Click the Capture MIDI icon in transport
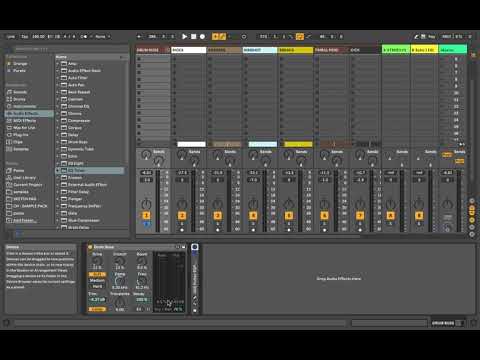 [244, 36]
